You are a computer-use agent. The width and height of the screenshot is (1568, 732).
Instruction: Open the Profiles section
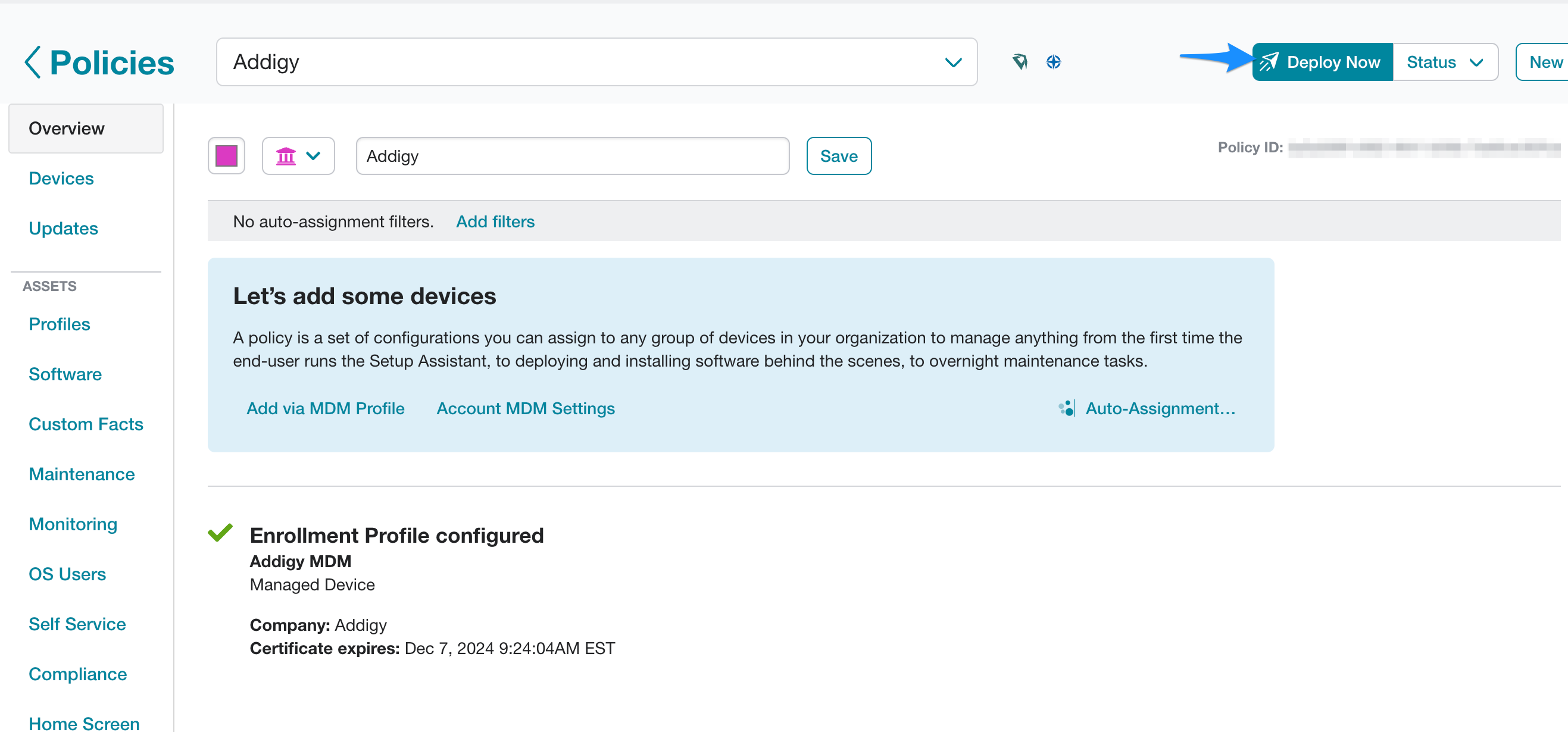59,324
